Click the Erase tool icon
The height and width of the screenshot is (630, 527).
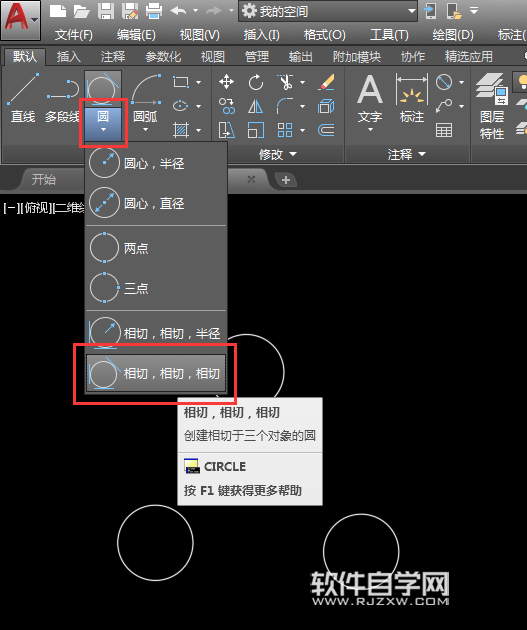tap(327, 82)
